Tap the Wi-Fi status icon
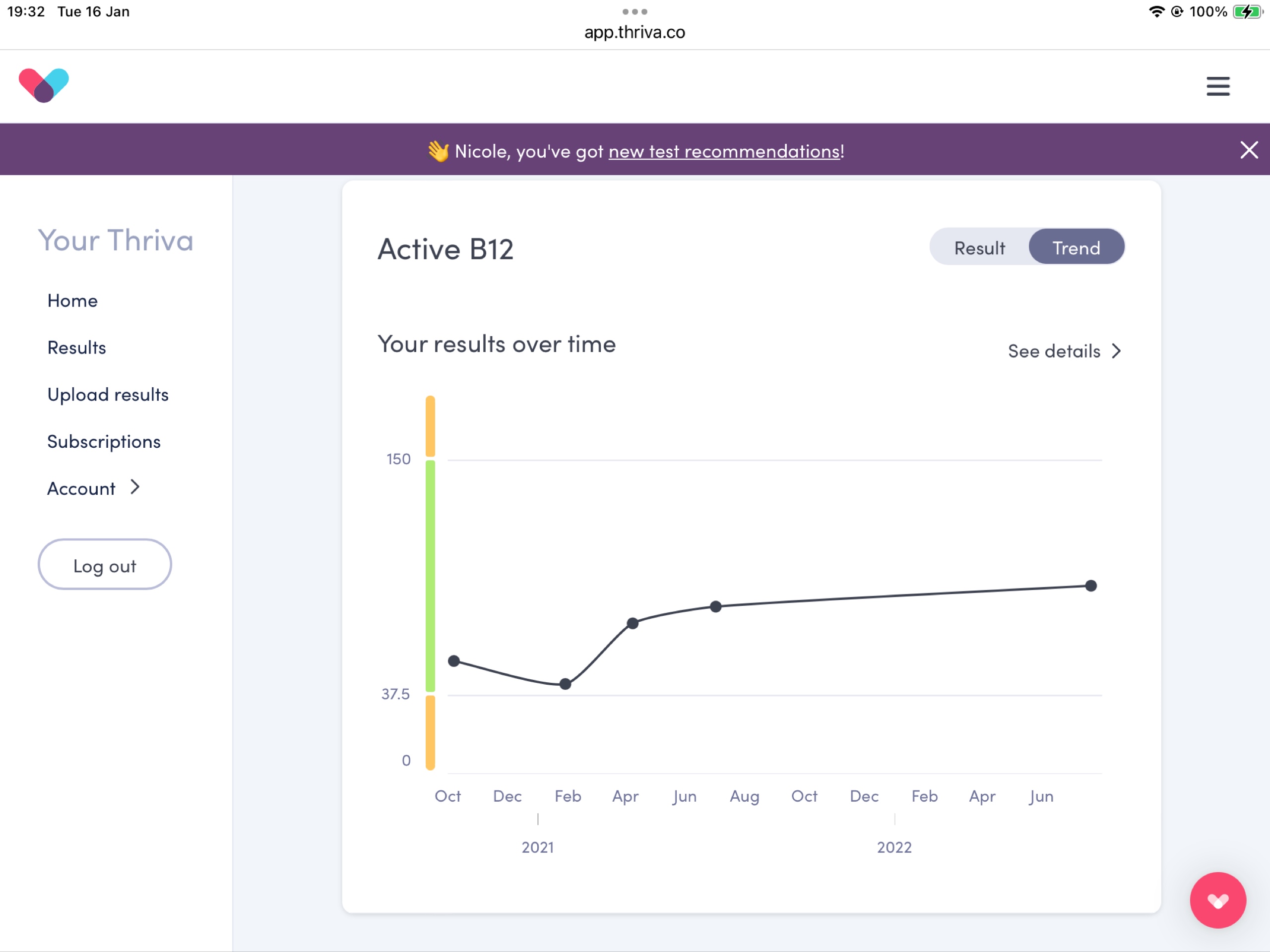This screenshot has width=1270, height=952. pyautogui.click(x=1156, y=11)
